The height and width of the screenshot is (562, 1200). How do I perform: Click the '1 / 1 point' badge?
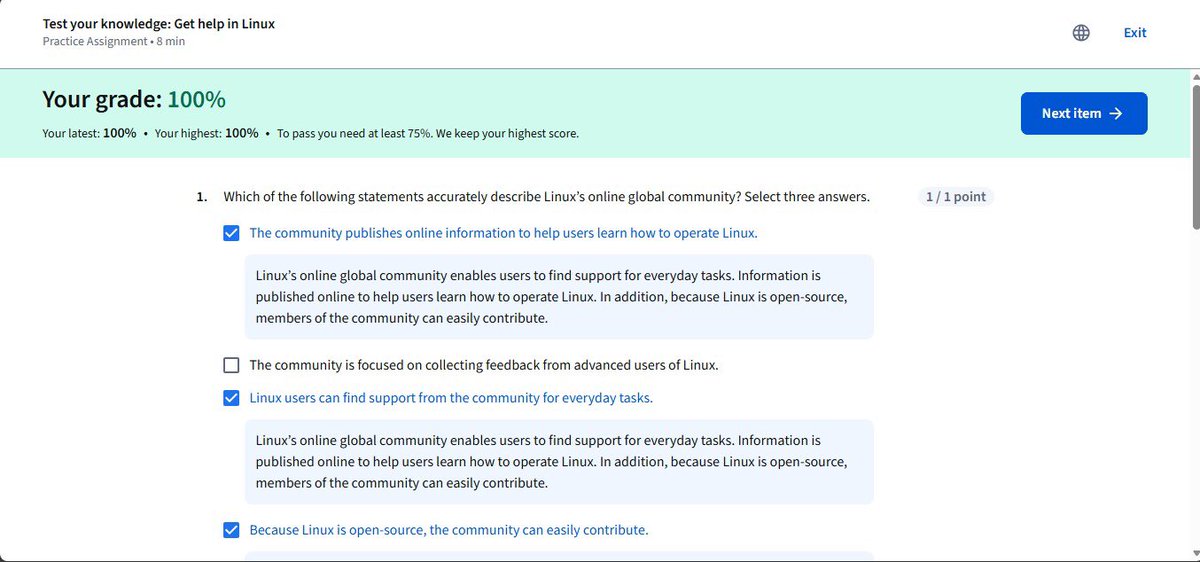coord(956,197)
